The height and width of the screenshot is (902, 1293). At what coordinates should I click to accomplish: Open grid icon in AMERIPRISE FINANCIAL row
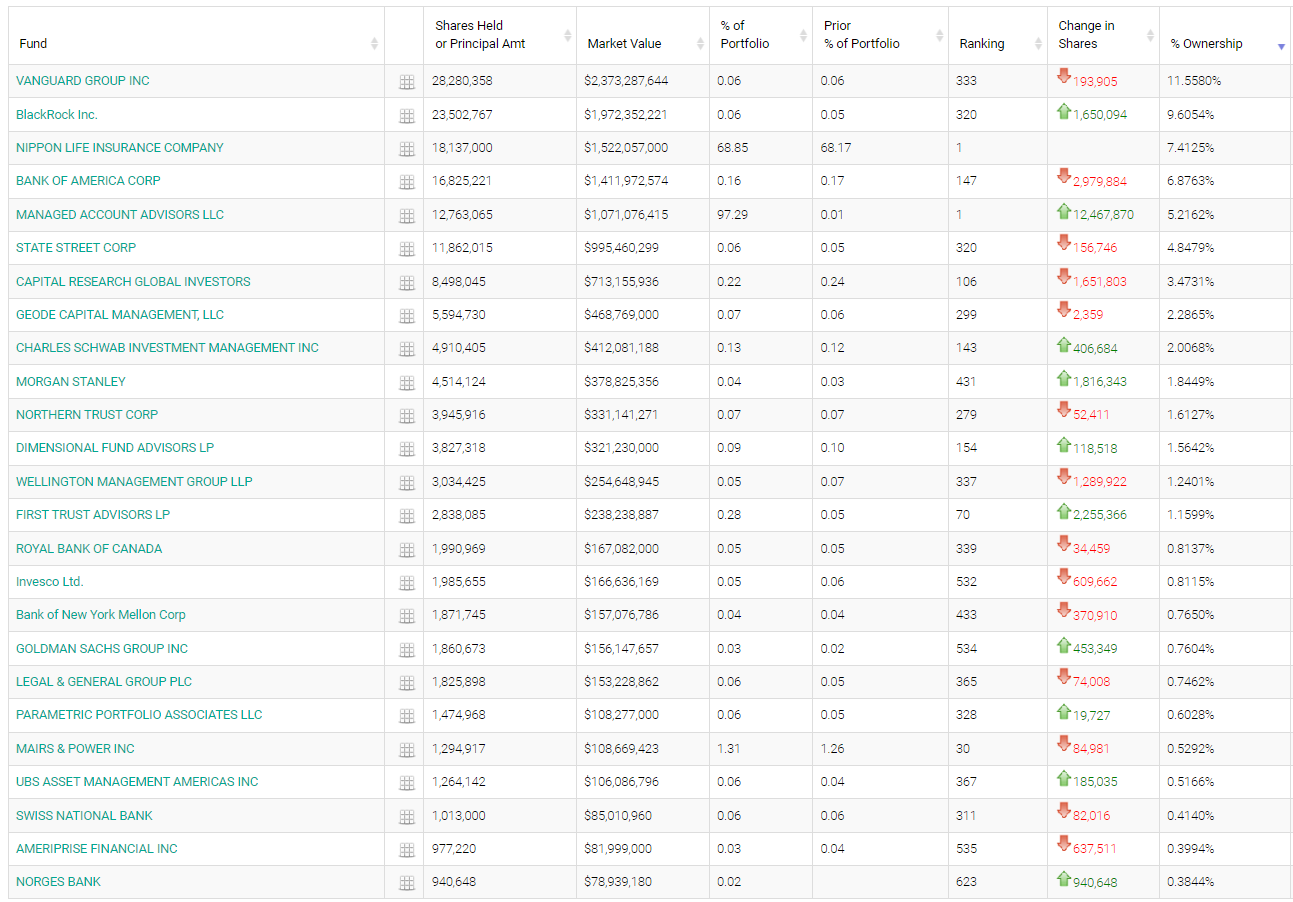pos(406,851)
